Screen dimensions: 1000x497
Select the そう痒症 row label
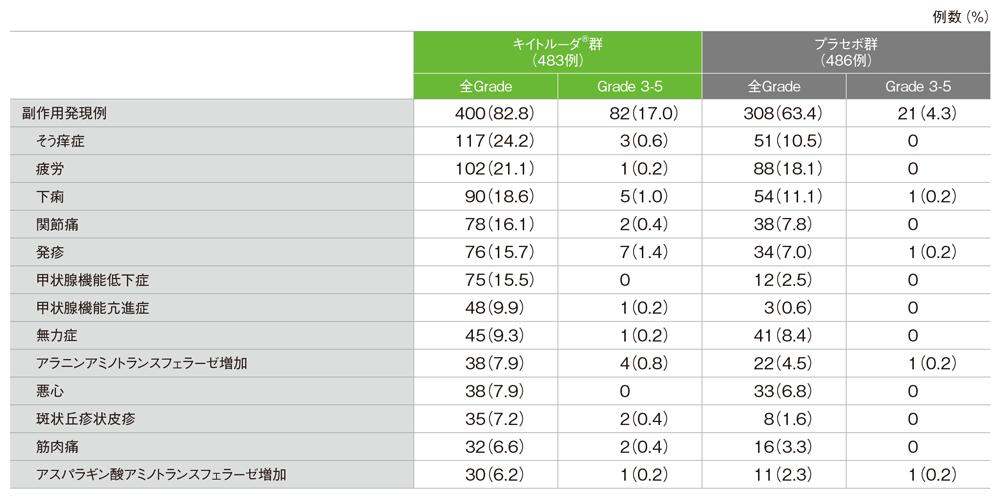(x=62, y=141)
